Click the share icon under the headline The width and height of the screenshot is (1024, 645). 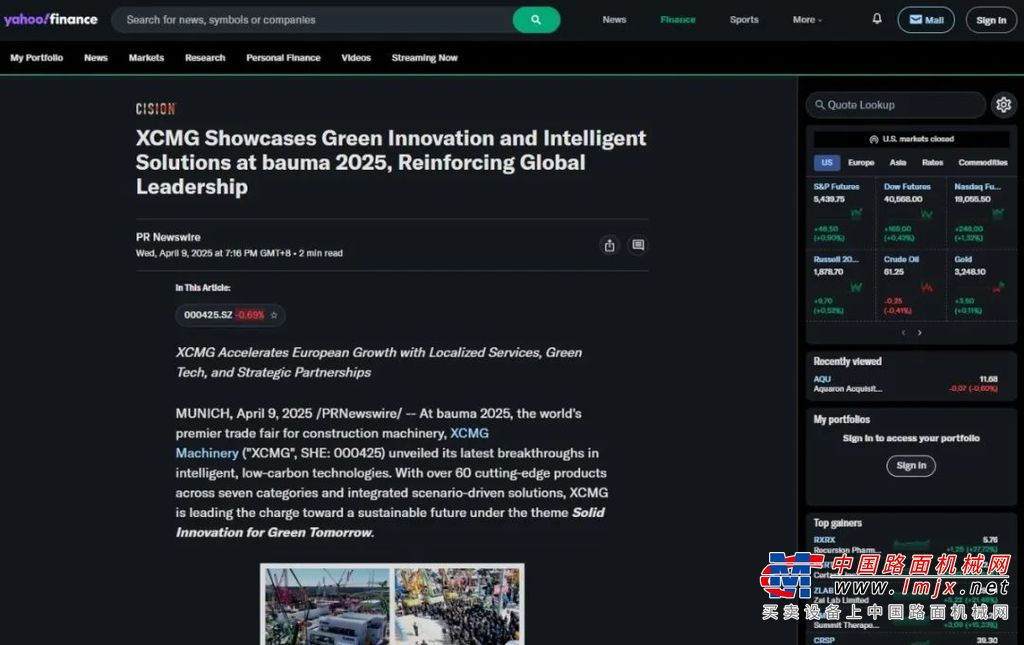point(609,245)
